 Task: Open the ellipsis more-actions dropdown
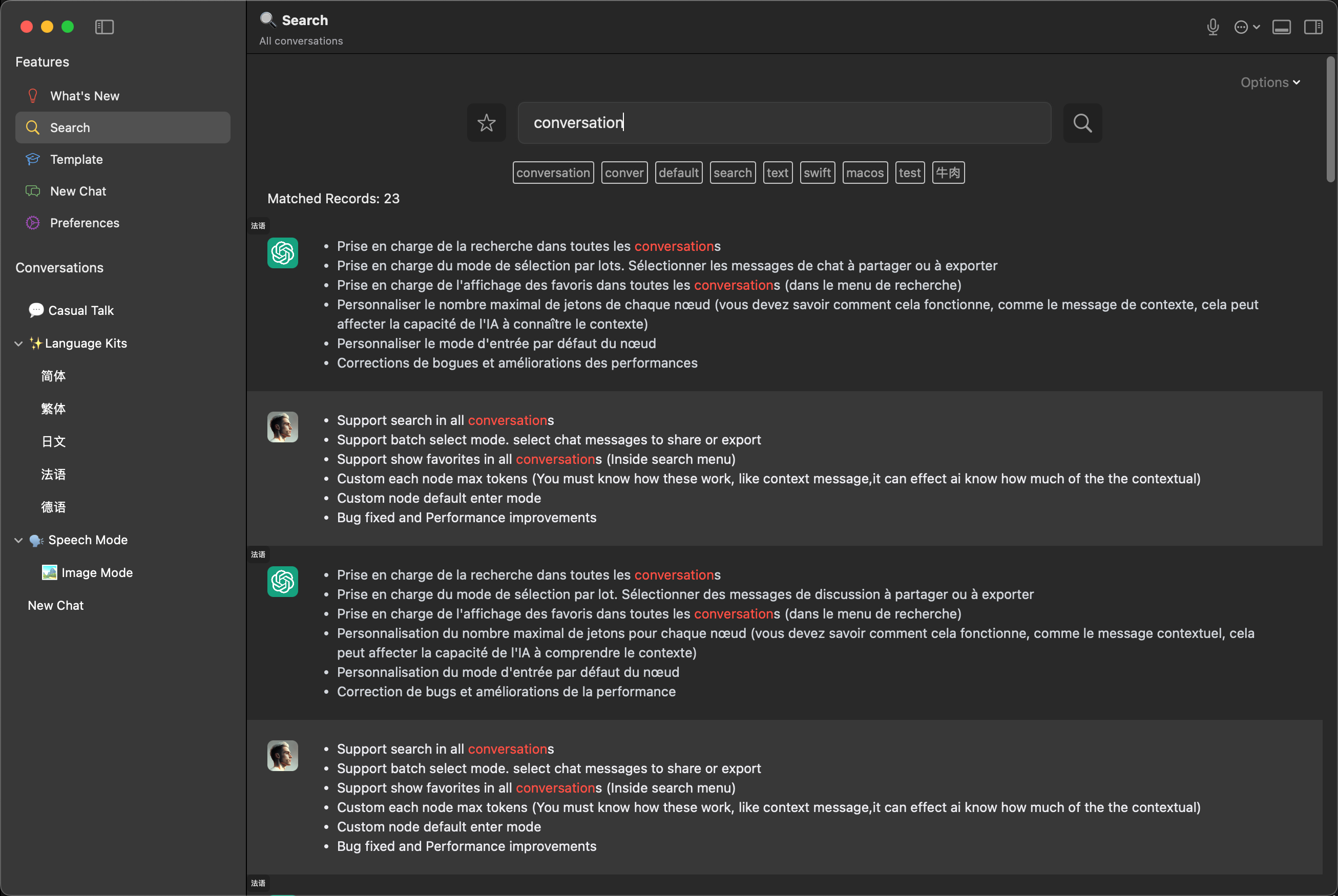(1246, 27)
